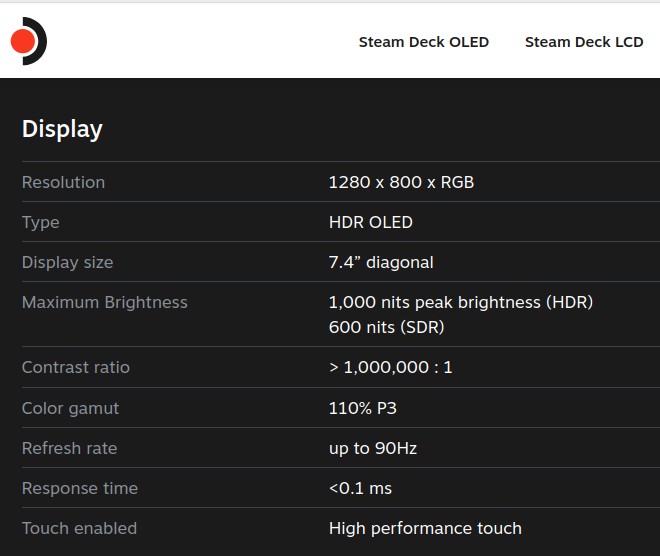660x556 pixels.
Task: Select the 7.4" diagonal value
Action: [381, 262]
